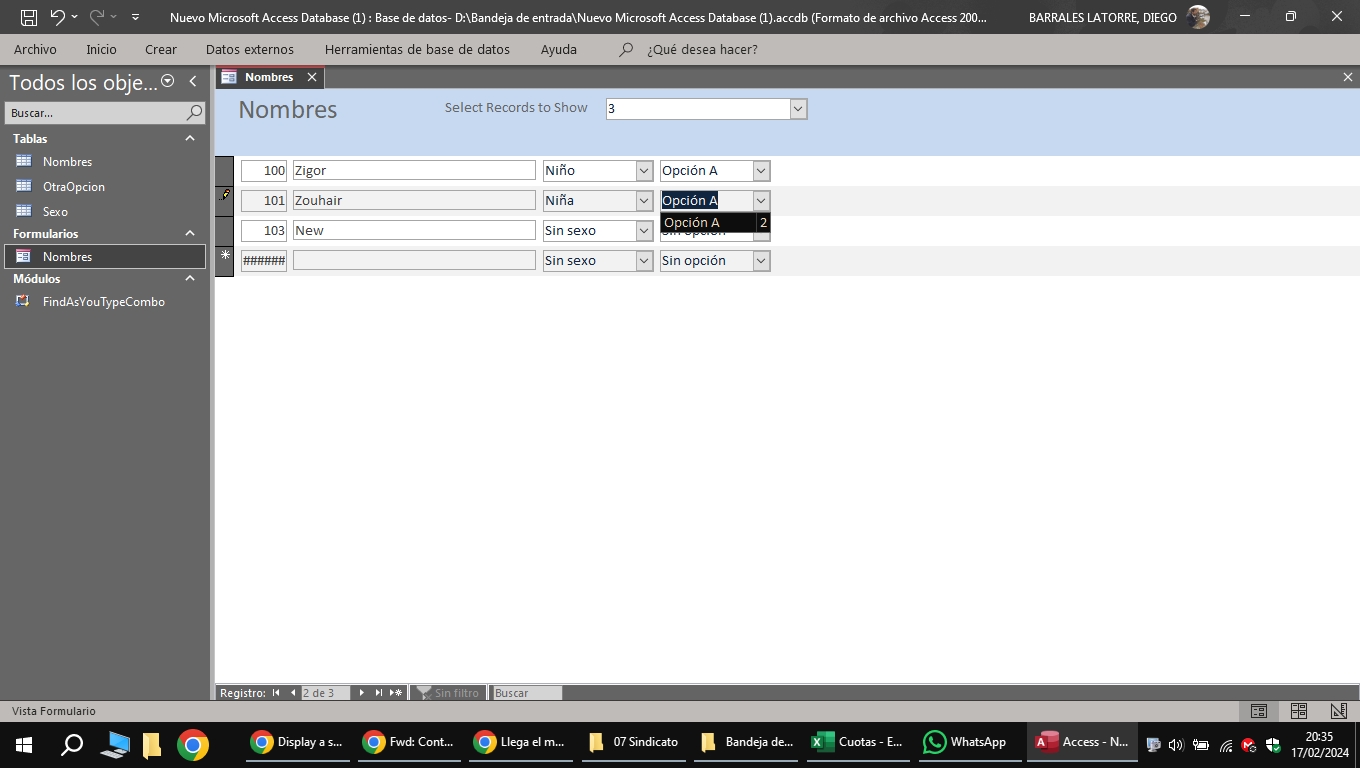The width and height of the screenshot is (1360, 768).
Task: Collapse the Módulos group
Action: pyautogui.click(x=190, y=278)
